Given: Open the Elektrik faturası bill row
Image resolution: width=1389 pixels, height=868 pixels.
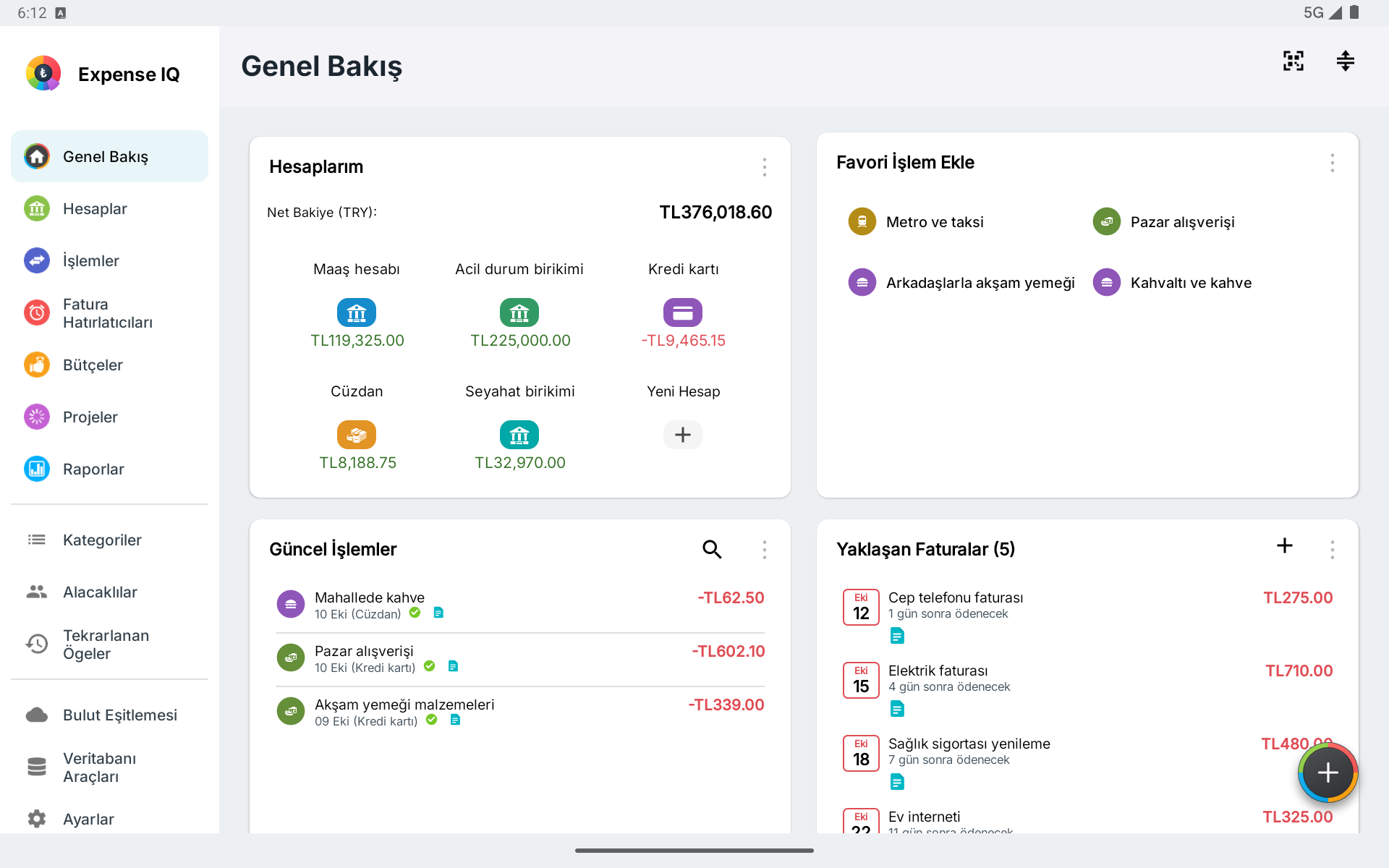Looking at the screenshot, I should [x=1087, y=689].
